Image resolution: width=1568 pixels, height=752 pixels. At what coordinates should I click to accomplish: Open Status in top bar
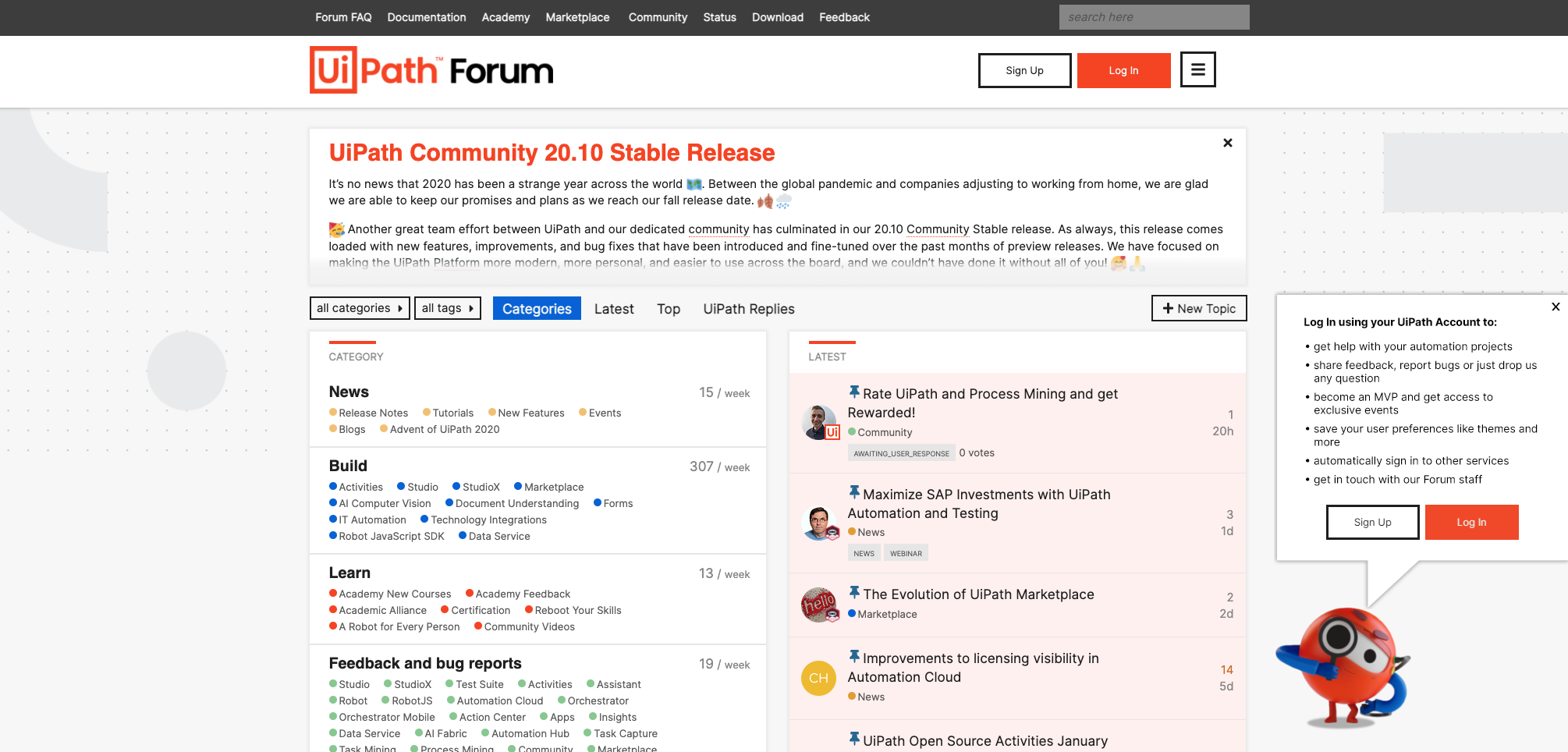click(x=719, y=17)
